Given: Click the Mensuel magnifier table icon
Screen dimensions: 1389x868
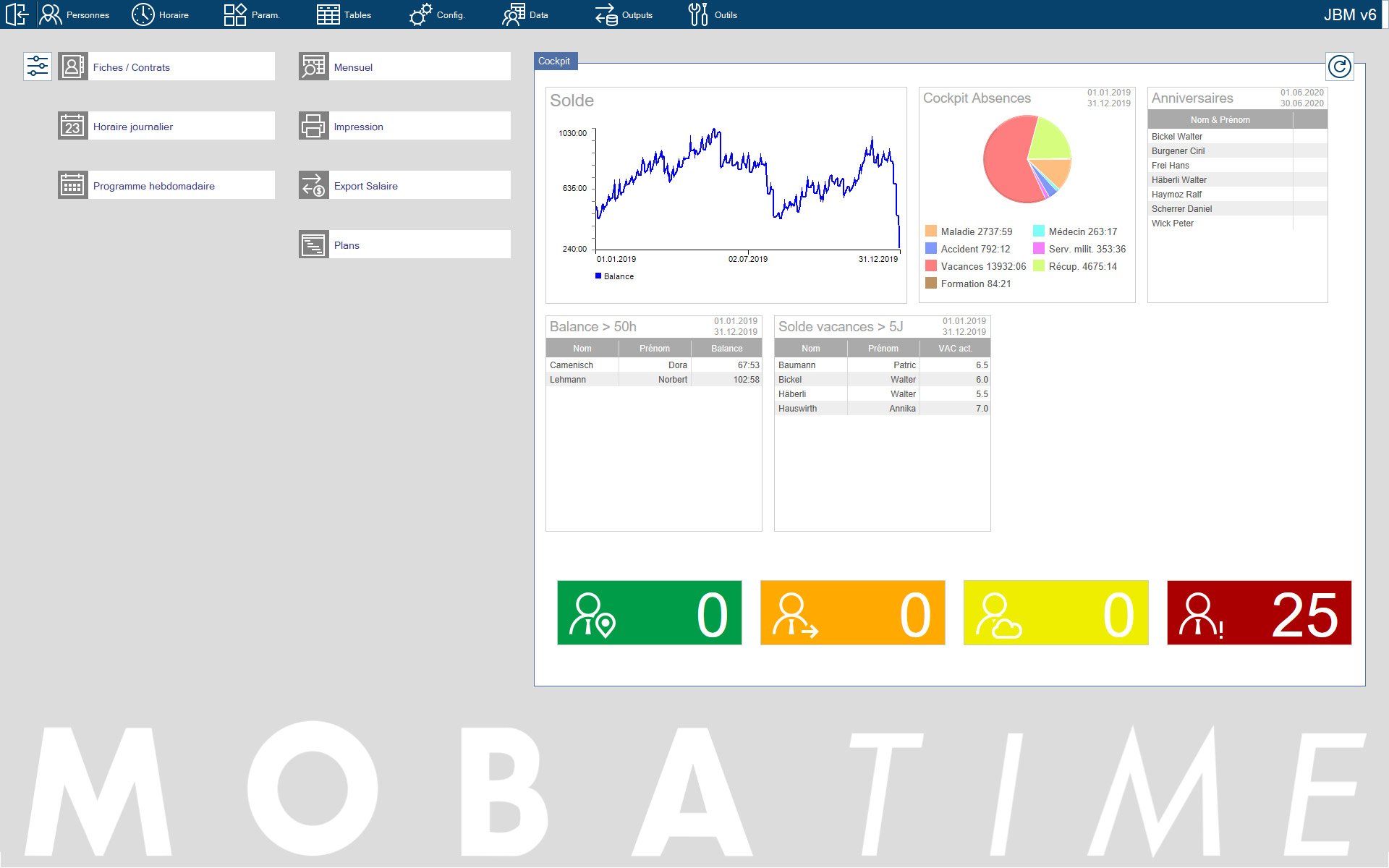Looking at the screenshot, I should coord(313,67).
